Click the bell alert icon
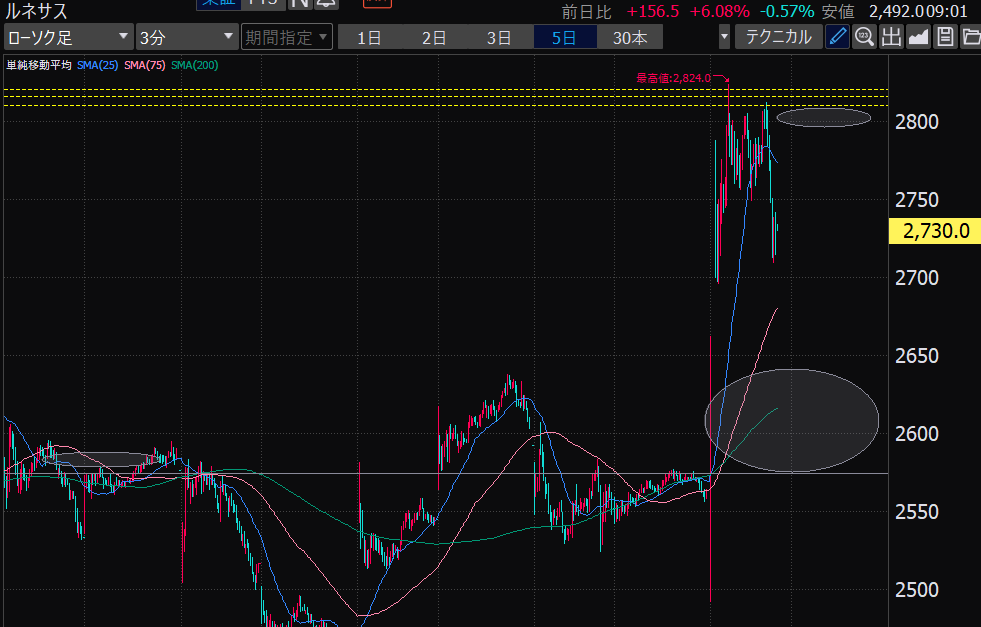981x627 pixels. (x=326, y=4)
